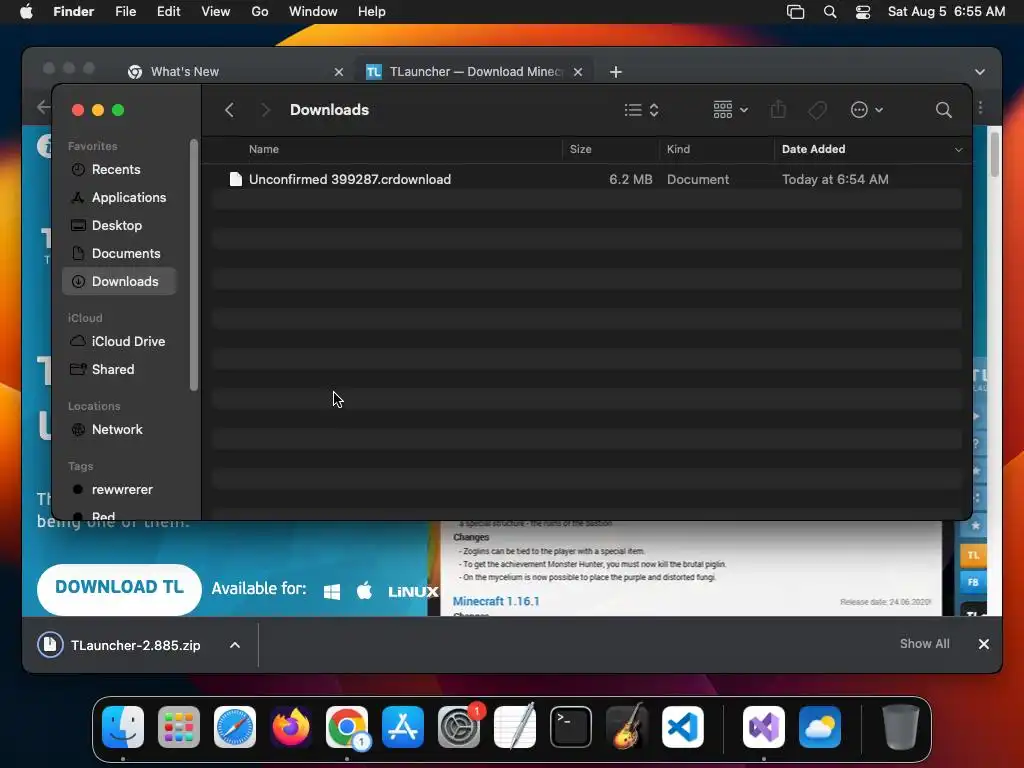This screenshot has width=1024, height=768.
Task: Open the Help menu
Action: (x=372, y=12)
